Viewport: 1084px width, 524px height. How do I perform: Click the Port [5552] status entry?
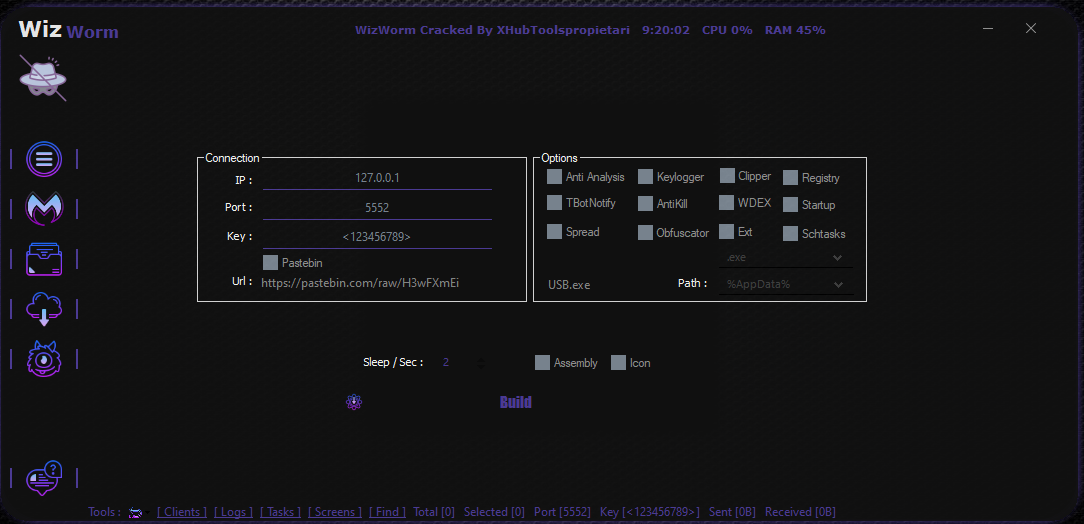[x=563, y=512]
